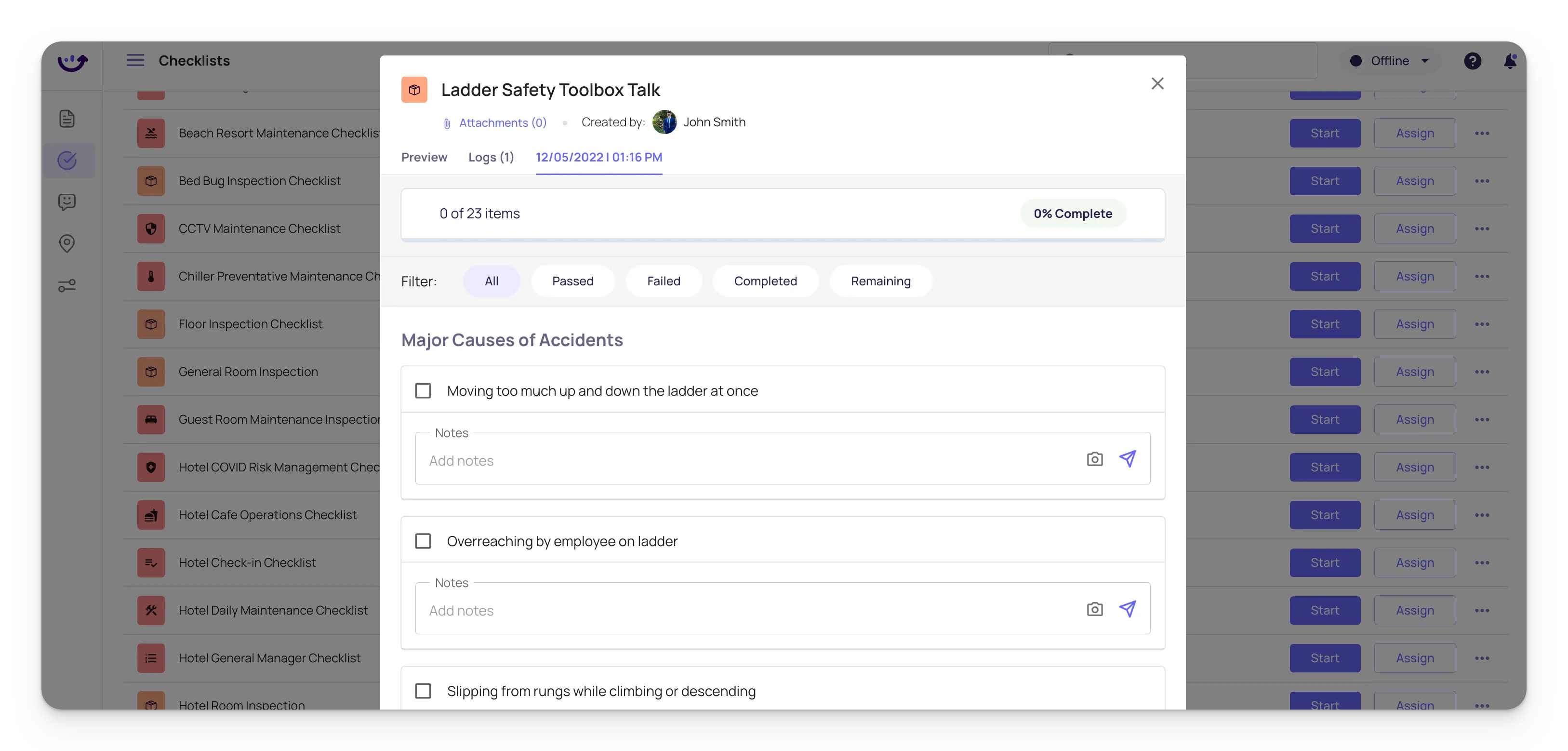Send note for Overreaching by employee item
Screen dimensions: 1568x751
1127,609
